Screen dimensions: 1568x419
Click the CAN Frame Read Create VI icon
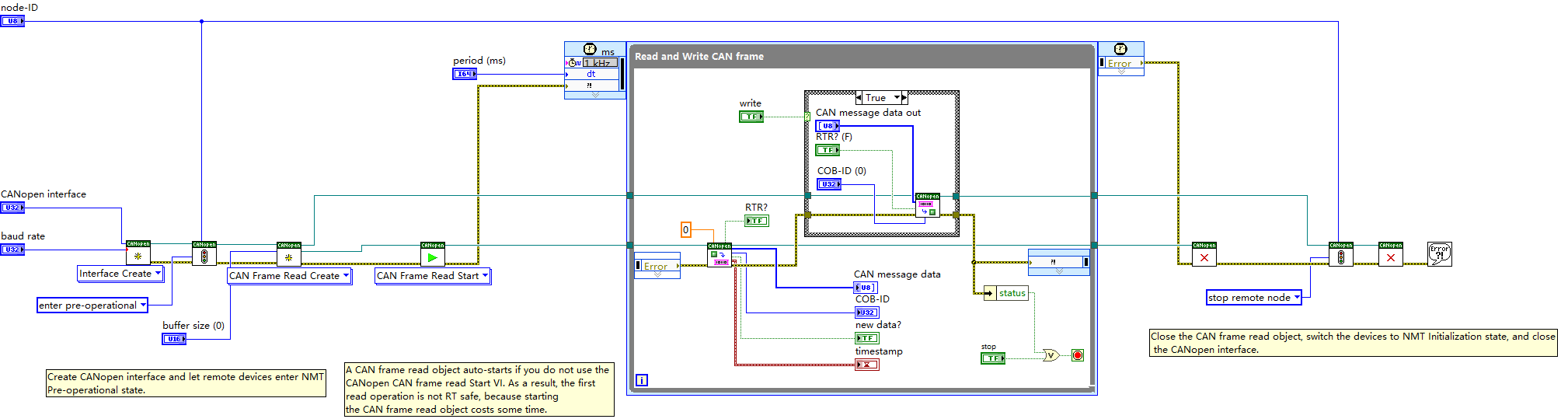pyautogui.click(x=289, y=254)
